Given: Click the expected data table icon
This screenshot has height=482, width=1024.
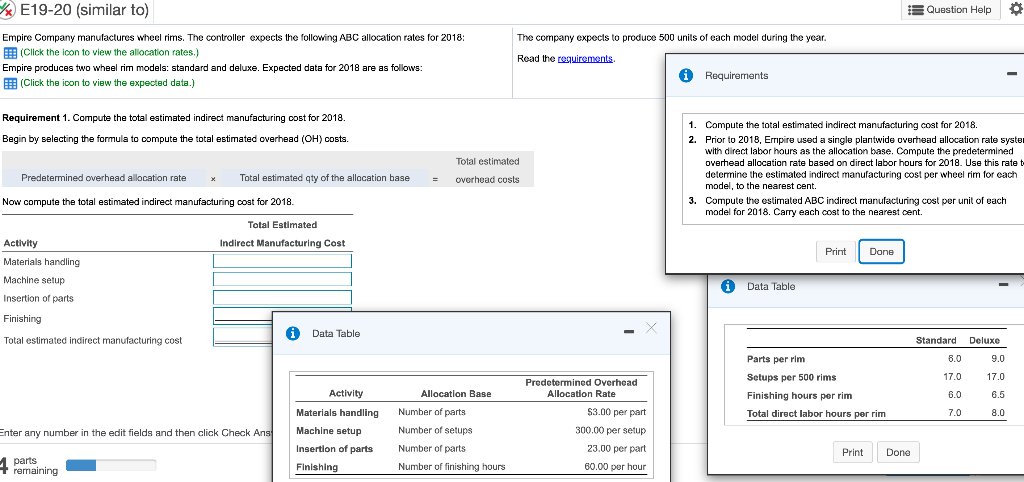Looking at the screenshot, I should 10,84.
